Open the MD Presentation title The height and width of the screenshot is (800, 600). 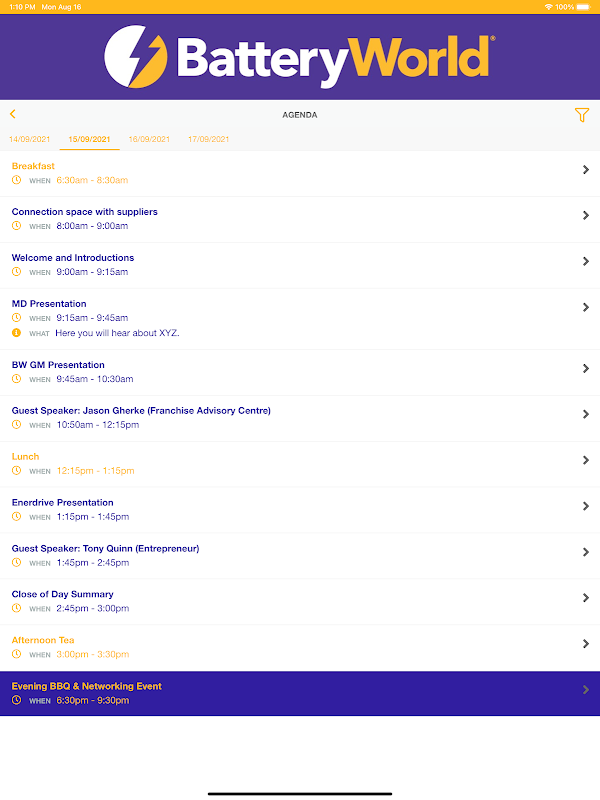pos(49,304)
